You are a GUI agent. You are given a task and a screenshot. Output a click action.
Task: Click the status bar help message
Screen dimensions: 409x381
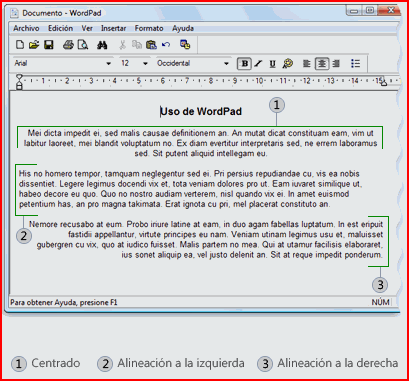(x=64, y=303)
